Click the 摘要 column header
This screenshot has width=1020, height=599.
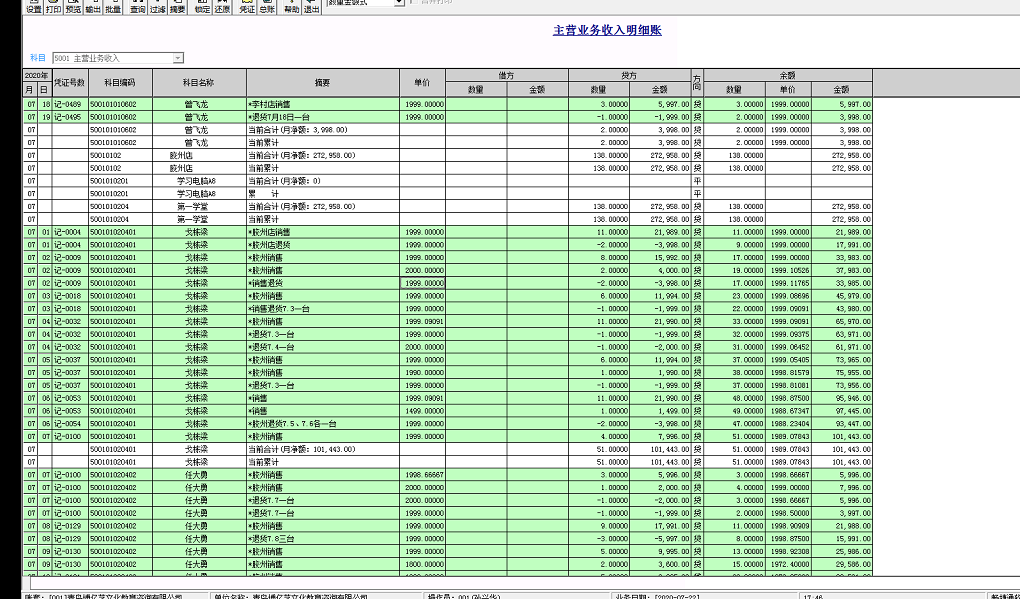[323, 83]
